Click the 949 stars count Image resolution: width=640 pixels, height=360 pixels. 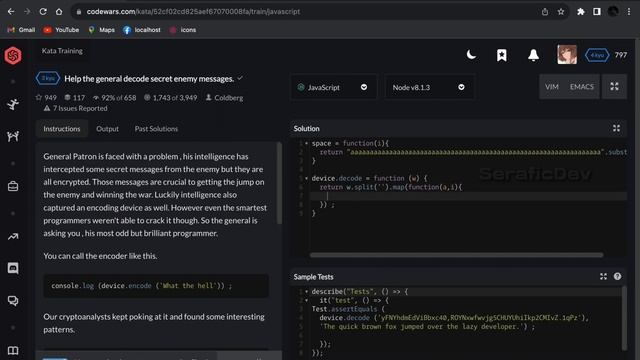[x=46, y=98]
